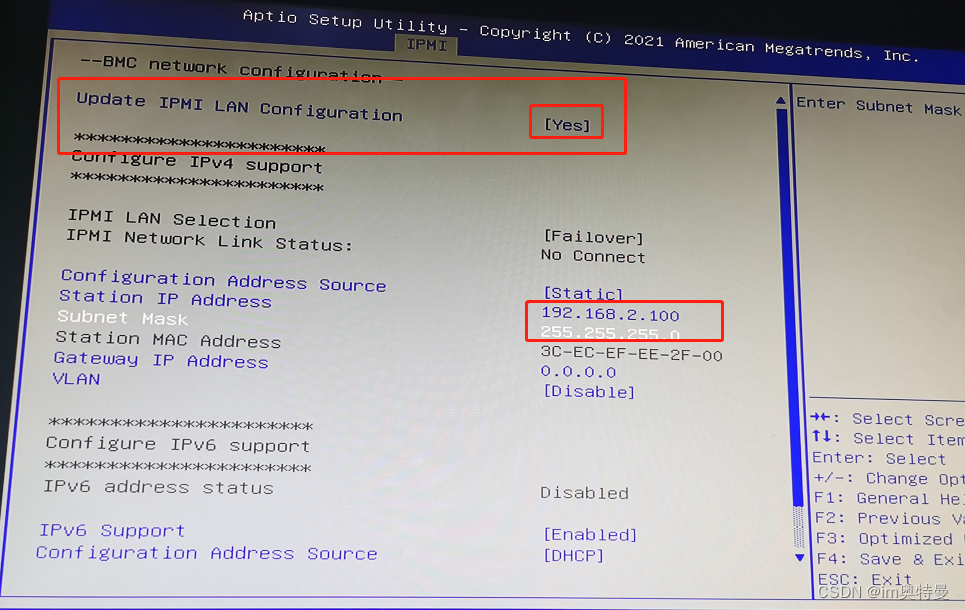Select IPMI LAN Selection row
The image size is (965, 610).
pos(172,219)
